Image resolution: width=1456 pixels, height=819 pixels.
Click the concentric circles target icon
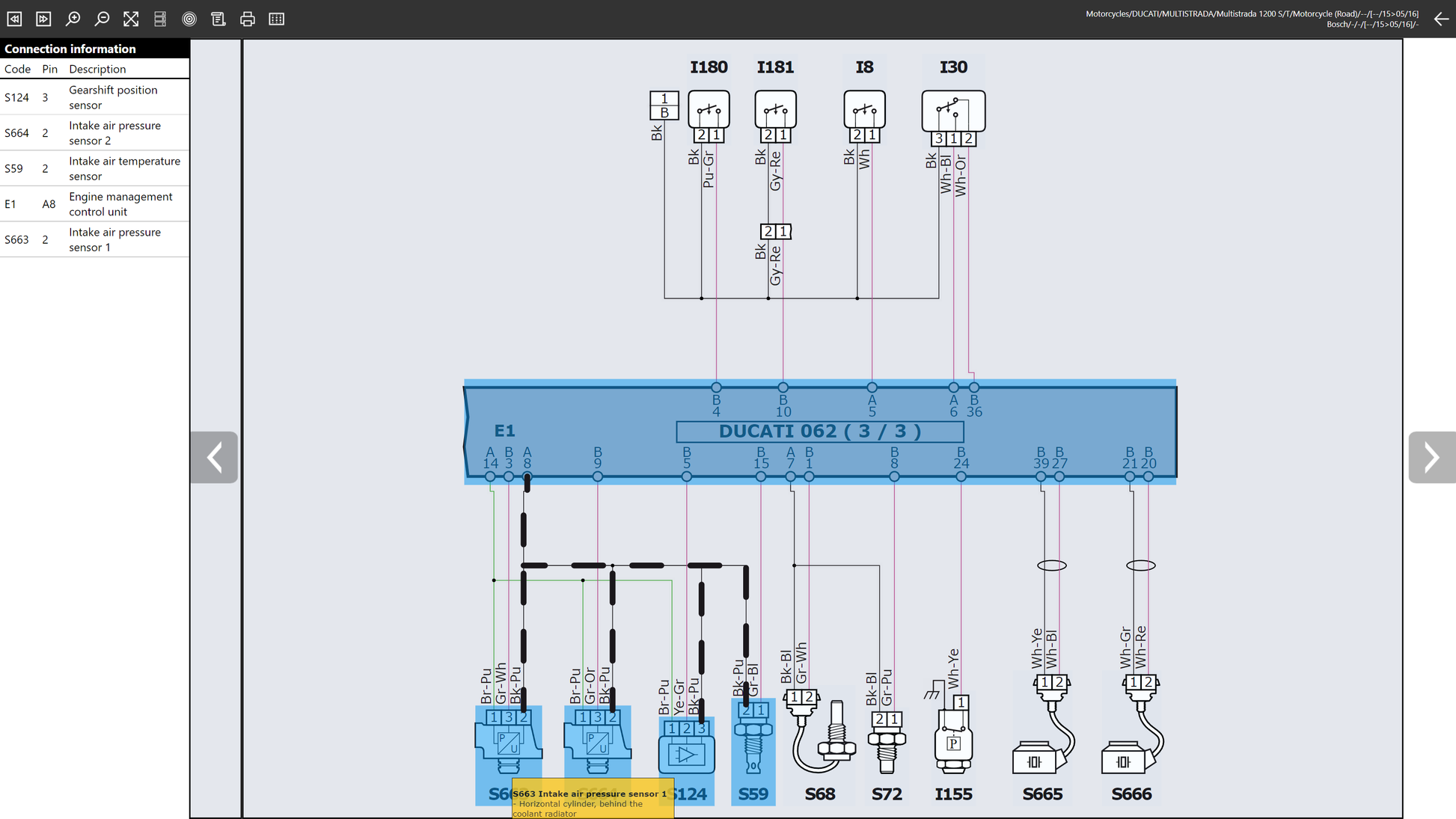tap(189, 19)
